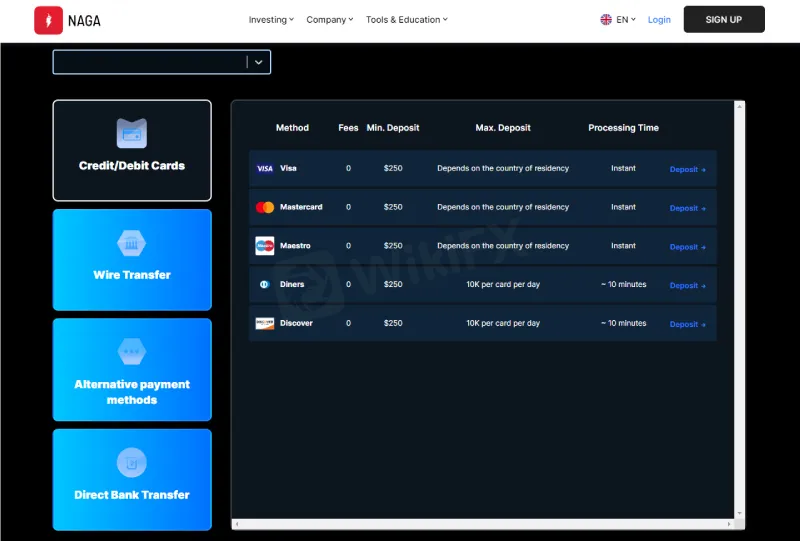
Task: Click the $250 value in Visa row
Action: click(x=393, y=168)
